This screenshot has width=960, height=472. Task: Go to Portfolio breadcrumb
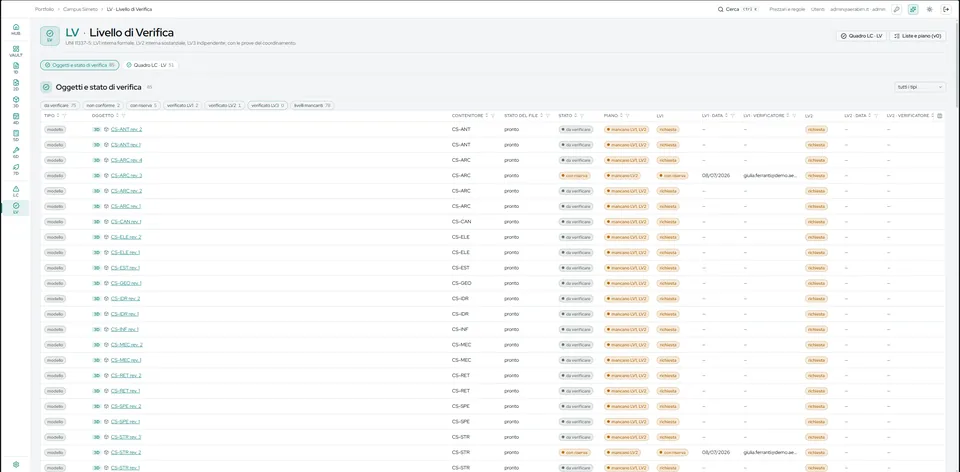43,9
